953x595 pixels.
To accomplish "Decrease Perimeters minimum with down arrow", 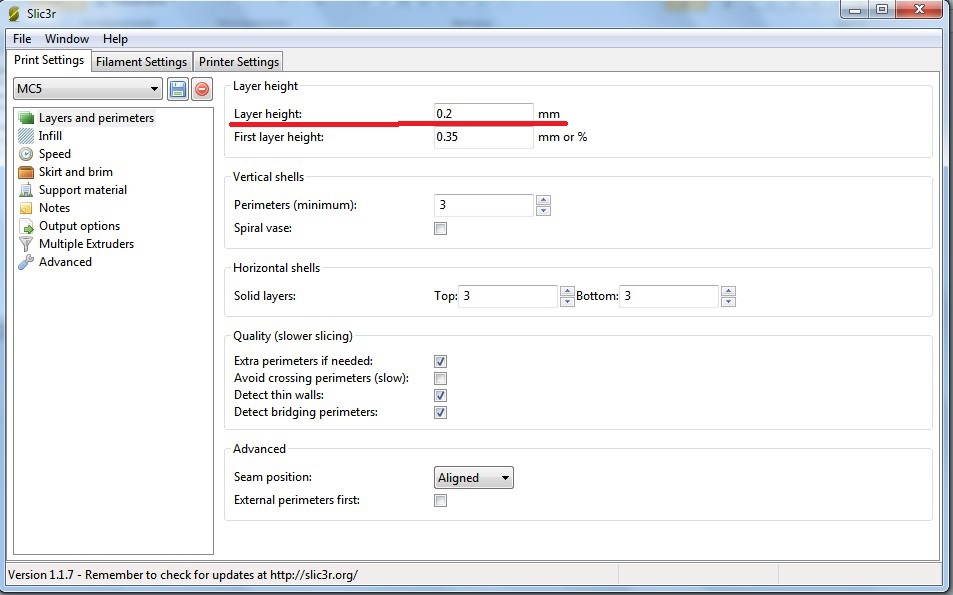I will (x=543, y=211).
